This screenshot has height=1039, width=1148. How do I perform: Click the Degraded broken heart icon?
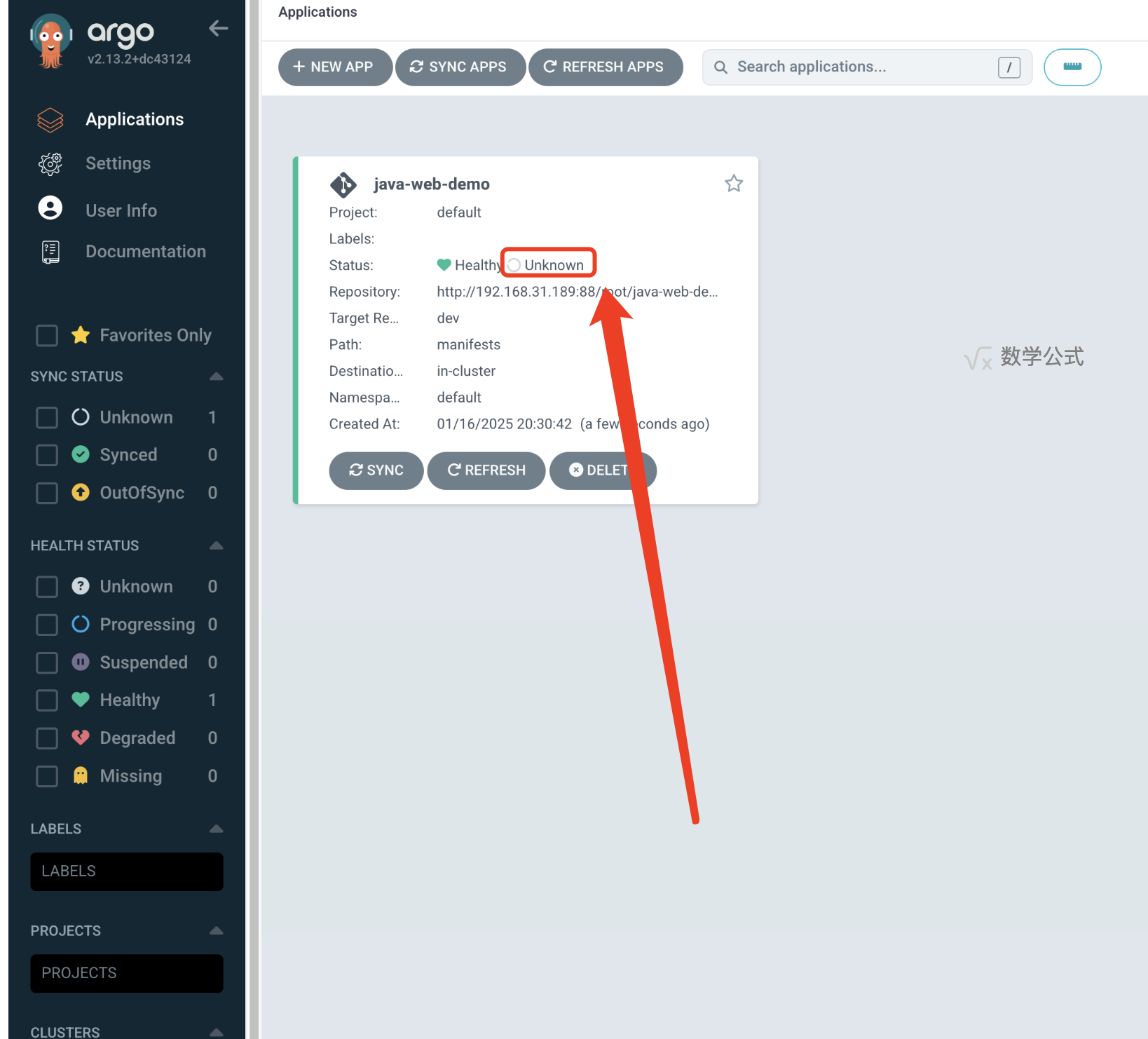pos(81,738)
